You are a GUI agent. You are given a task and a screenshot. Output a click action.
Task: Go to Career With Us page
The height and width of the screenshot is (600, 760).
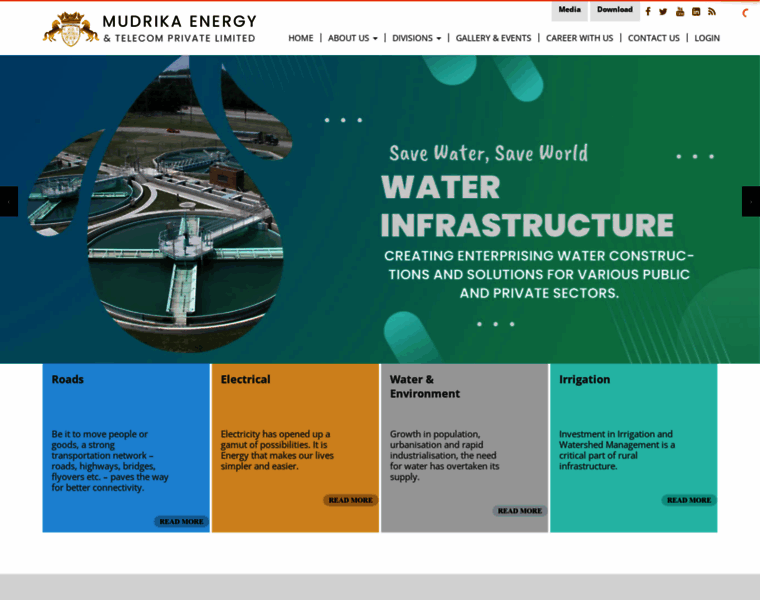click(x=579, y=38)
